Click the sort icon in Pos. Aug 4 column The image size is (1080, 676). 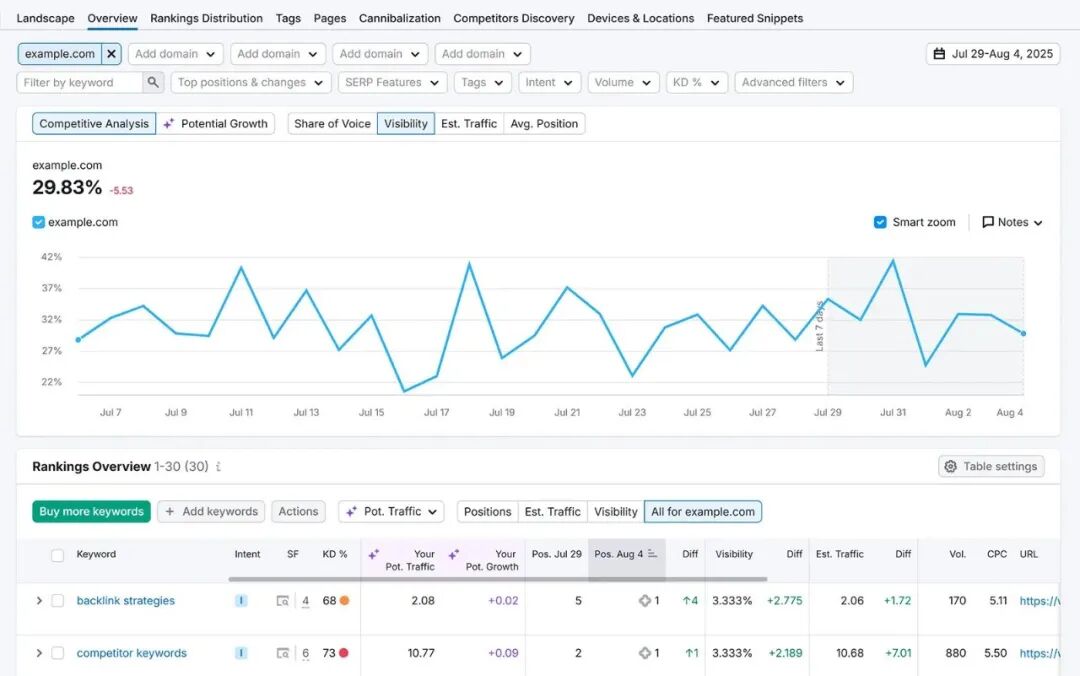tap(652, 554)
